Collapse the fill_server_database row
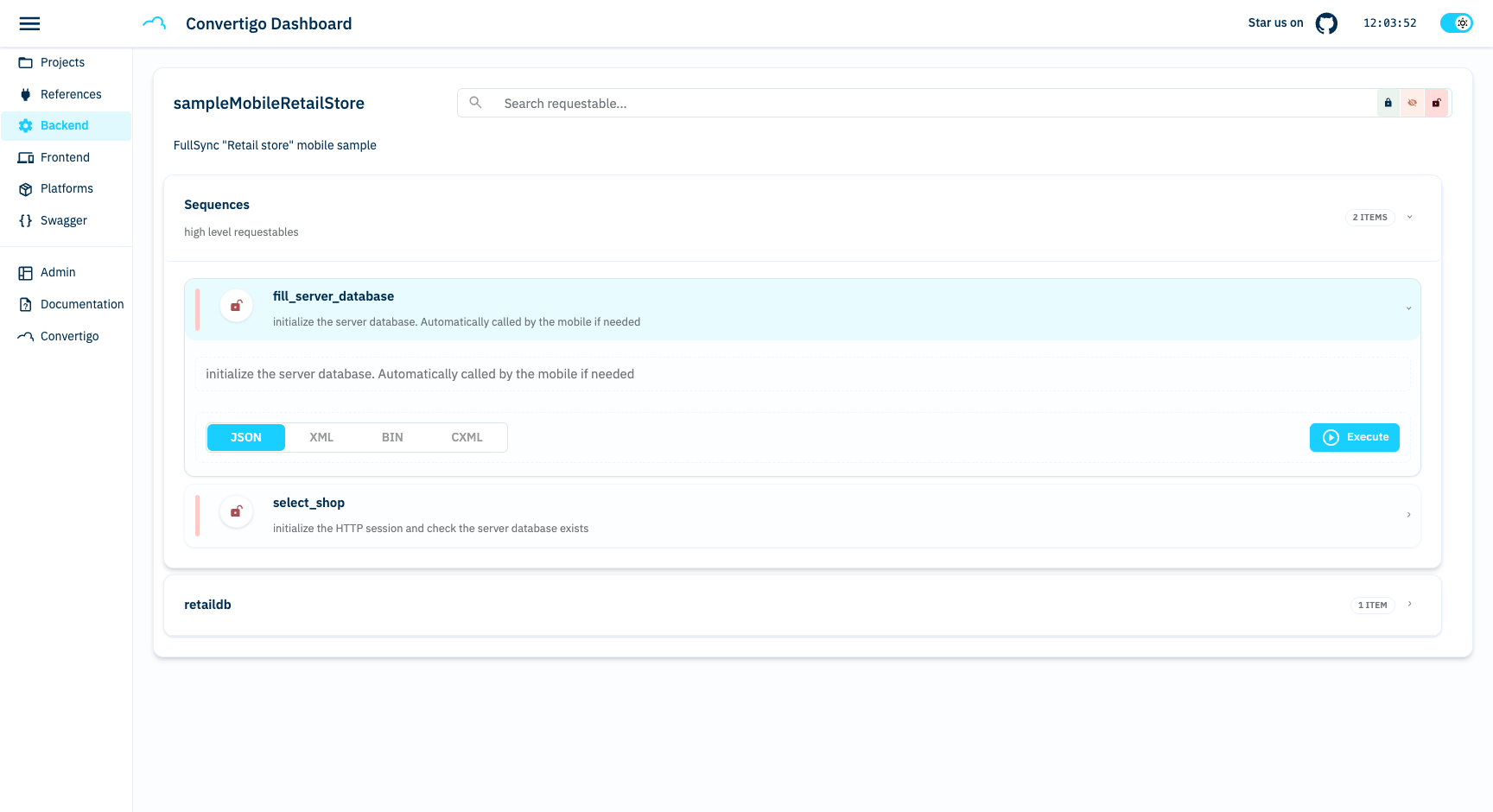 pos(1408,308)
